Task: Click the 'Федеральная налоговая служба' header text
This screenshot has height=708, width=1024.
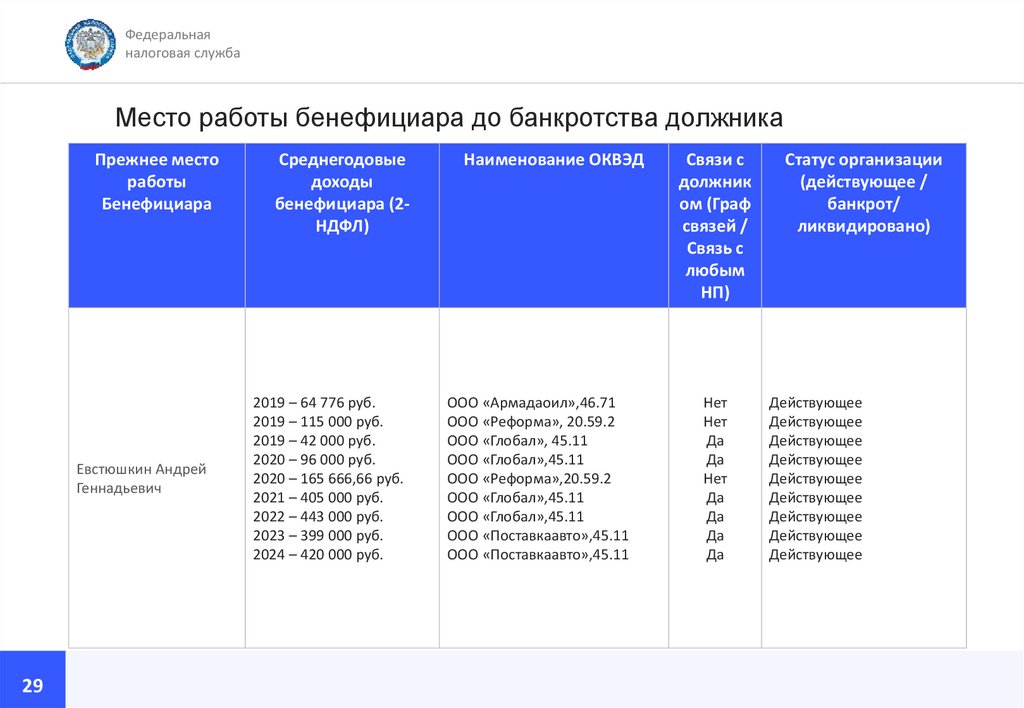Action: point(182,44)
